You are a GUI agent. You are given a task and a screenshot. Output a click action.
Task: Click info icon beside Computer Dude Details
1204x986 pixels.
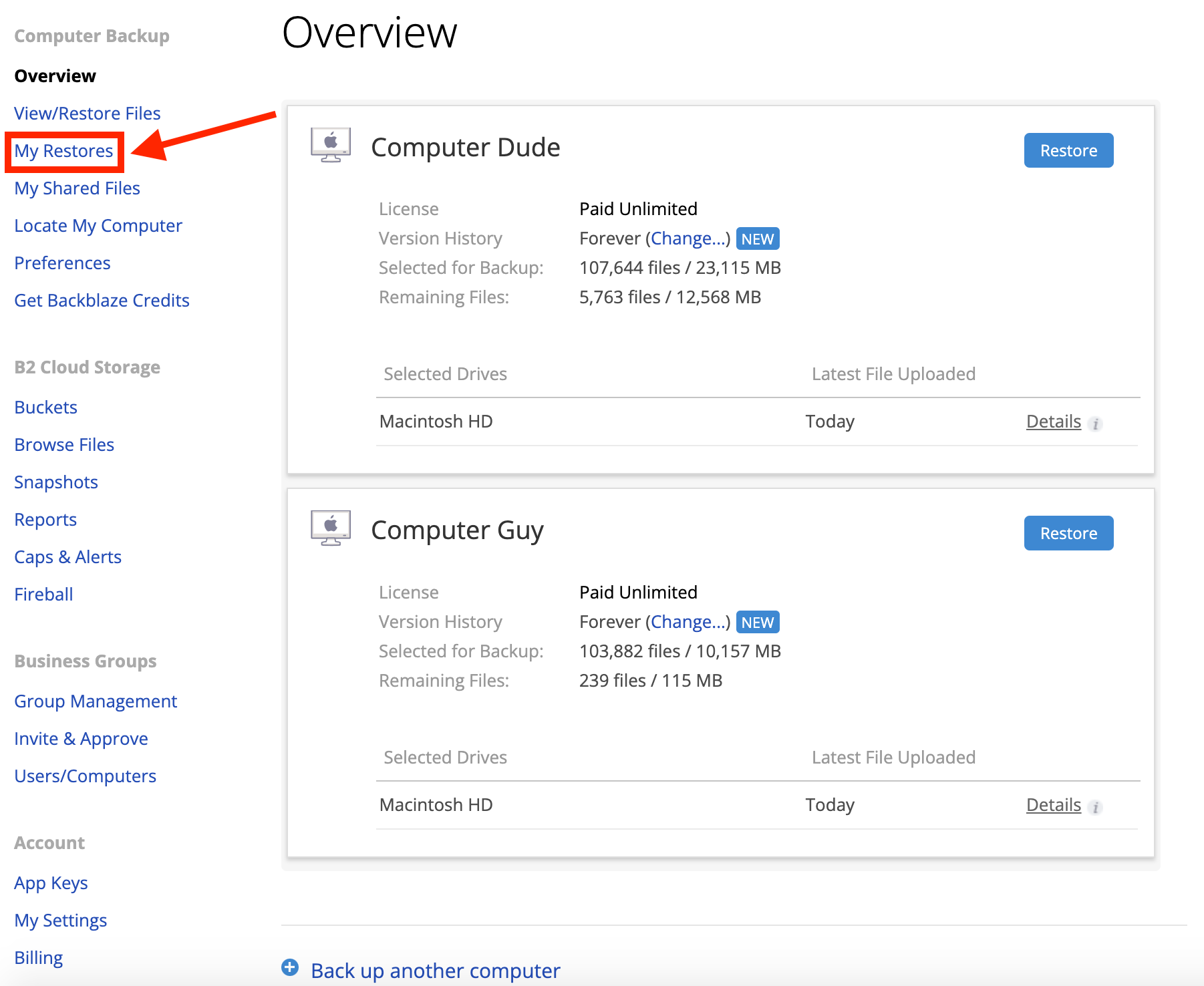(1096, 424)
